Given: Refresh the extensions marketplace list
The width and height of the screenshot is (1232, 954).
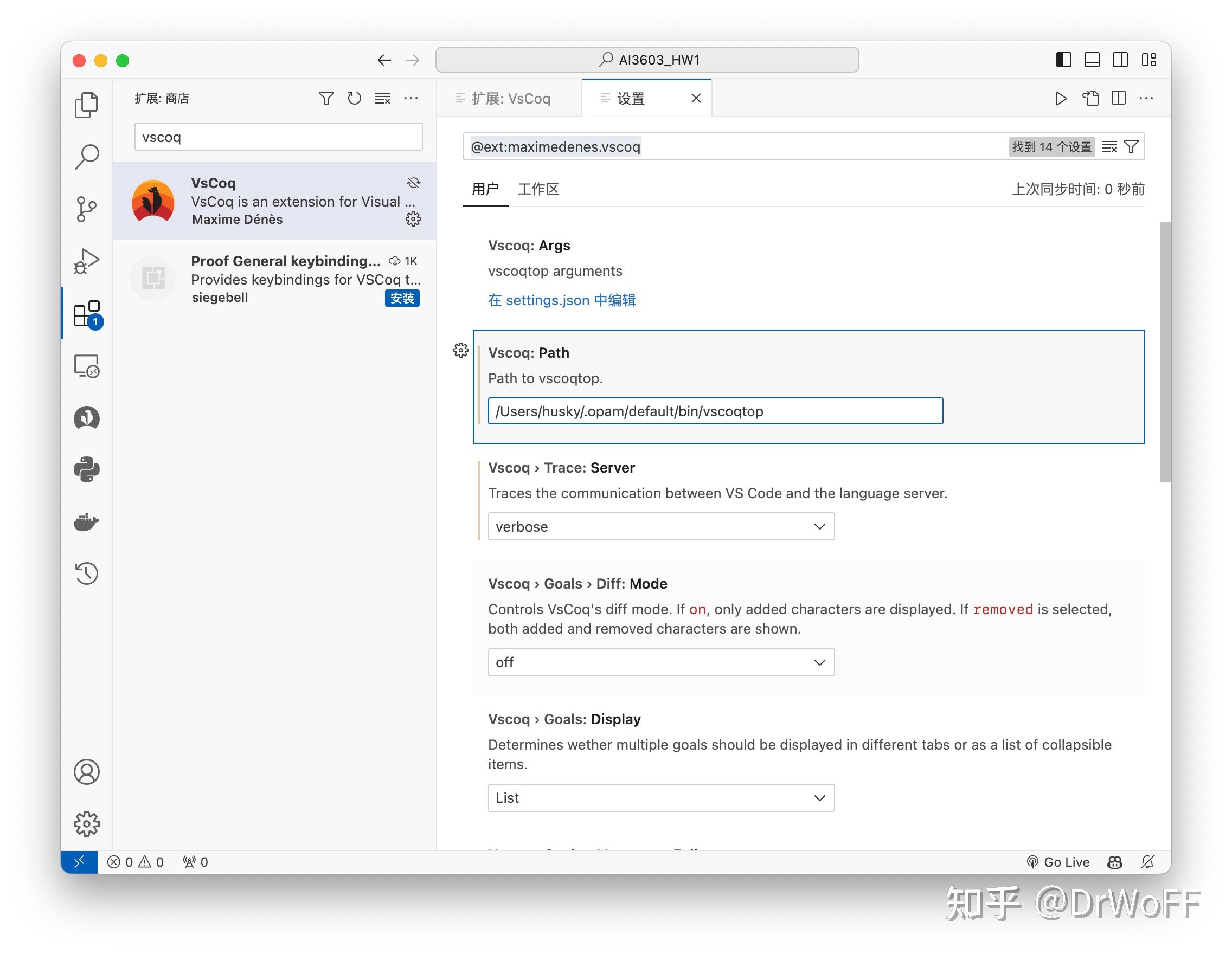Looking at the screenshot, I should (x=354, y=98).
